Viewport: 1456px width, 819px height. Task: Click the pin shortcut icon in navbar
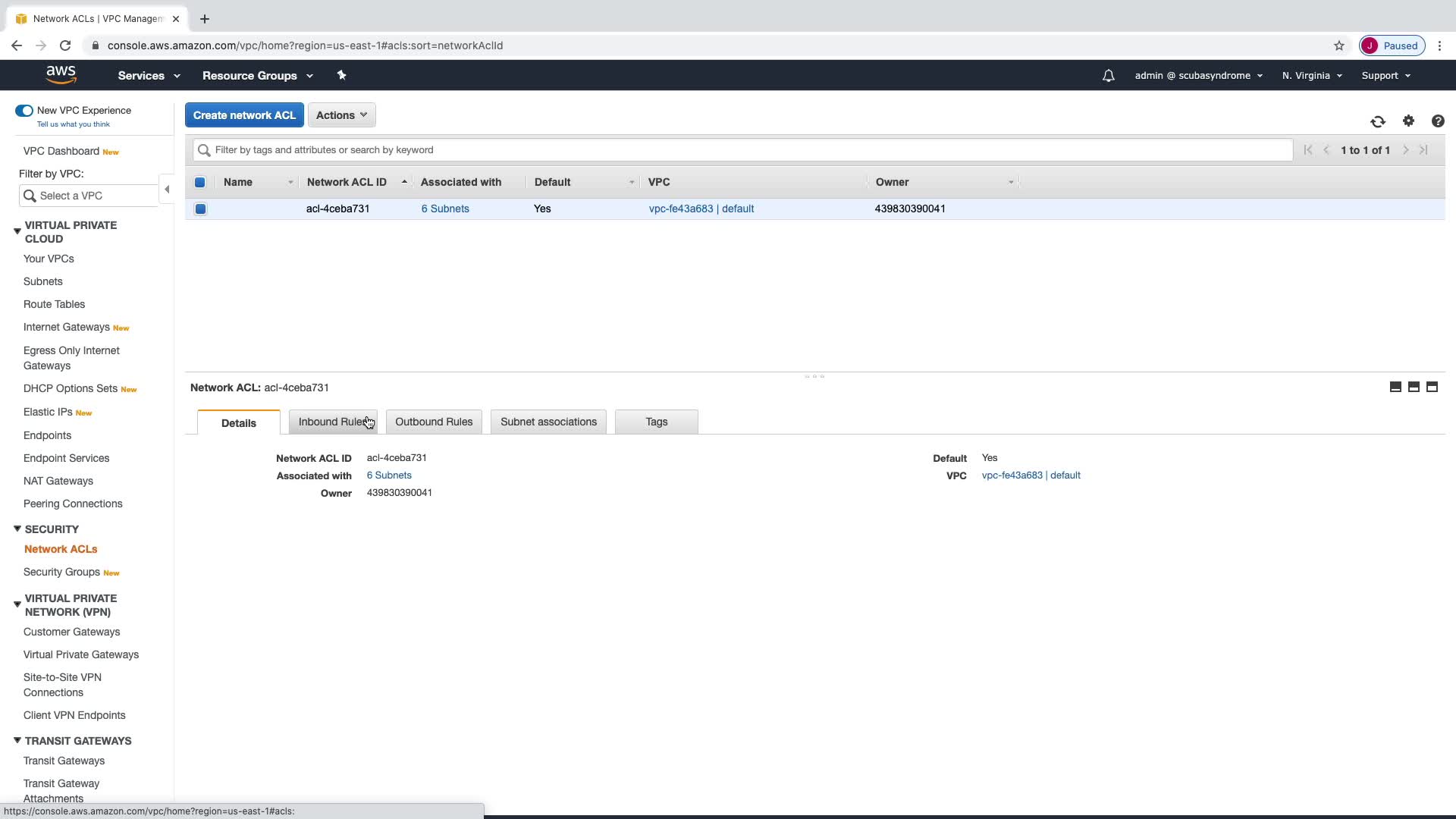point(341,75)
